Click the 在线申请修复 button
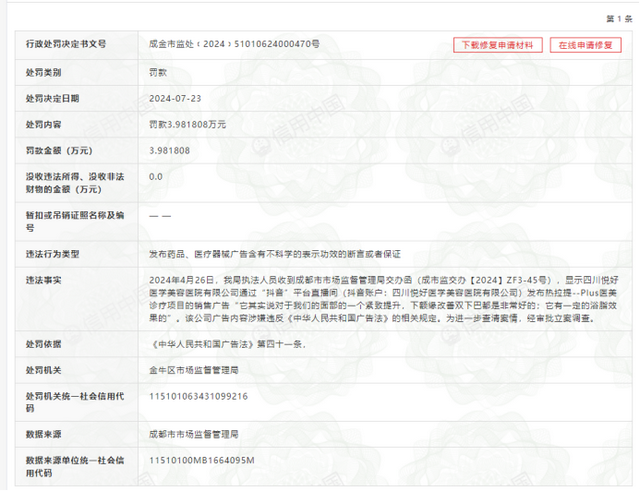Viewport: 640px width, 491px height. click(585, 45)
